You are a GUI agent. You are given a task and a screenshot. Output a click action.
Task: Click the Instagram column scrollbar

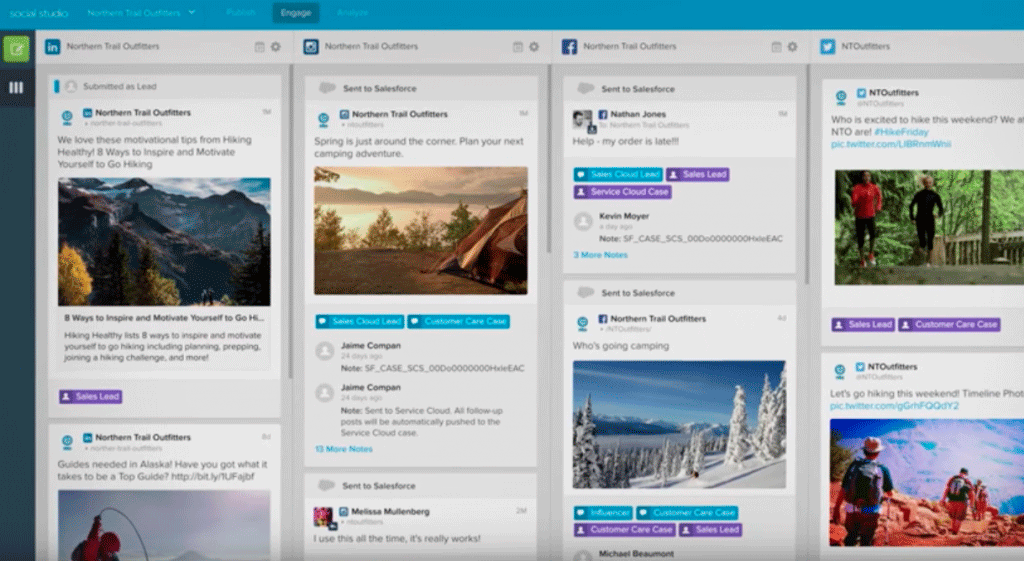click(x=549, y=159)
